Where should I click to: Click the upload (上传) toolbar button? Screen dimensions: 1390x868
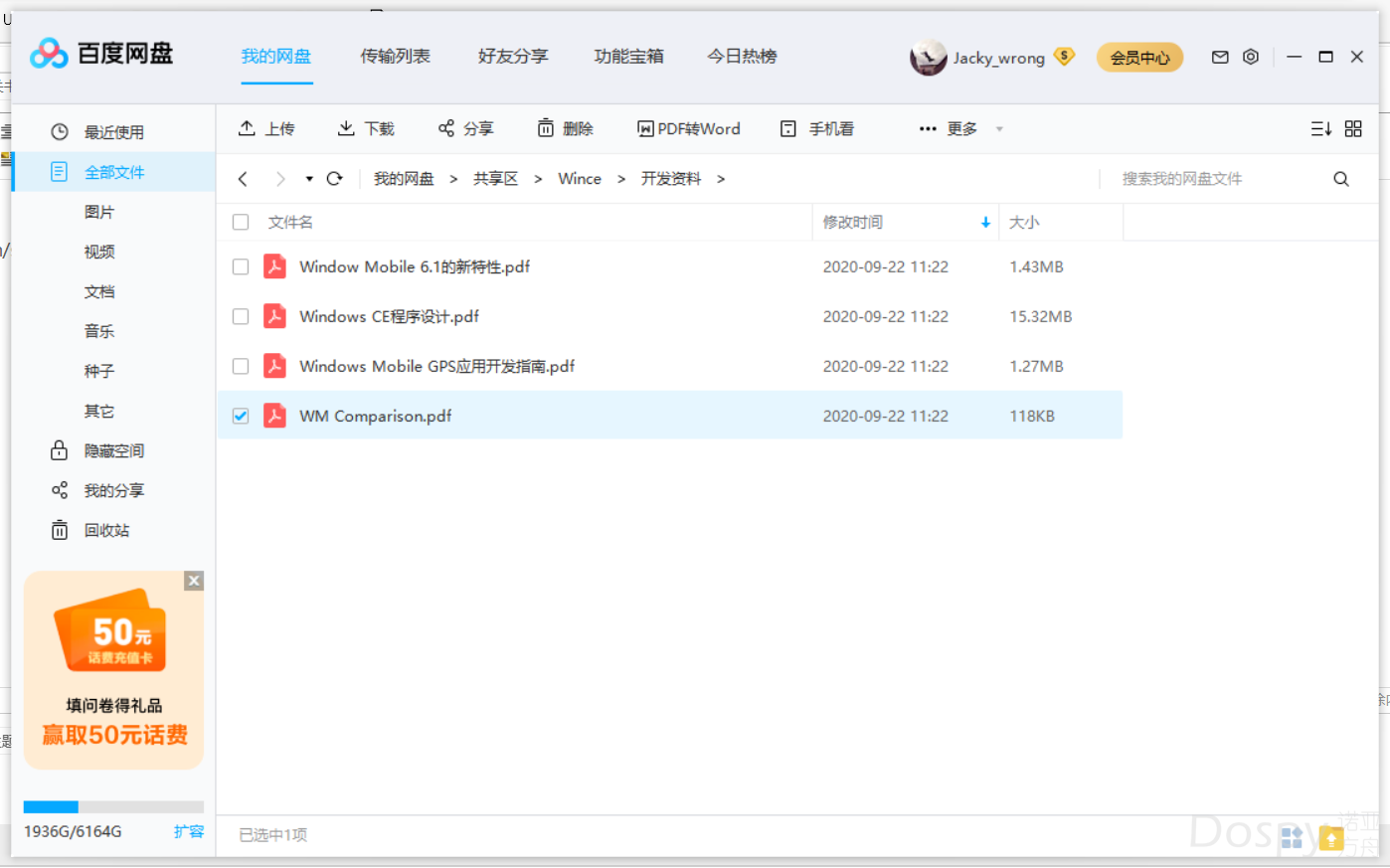coord(266,128)
